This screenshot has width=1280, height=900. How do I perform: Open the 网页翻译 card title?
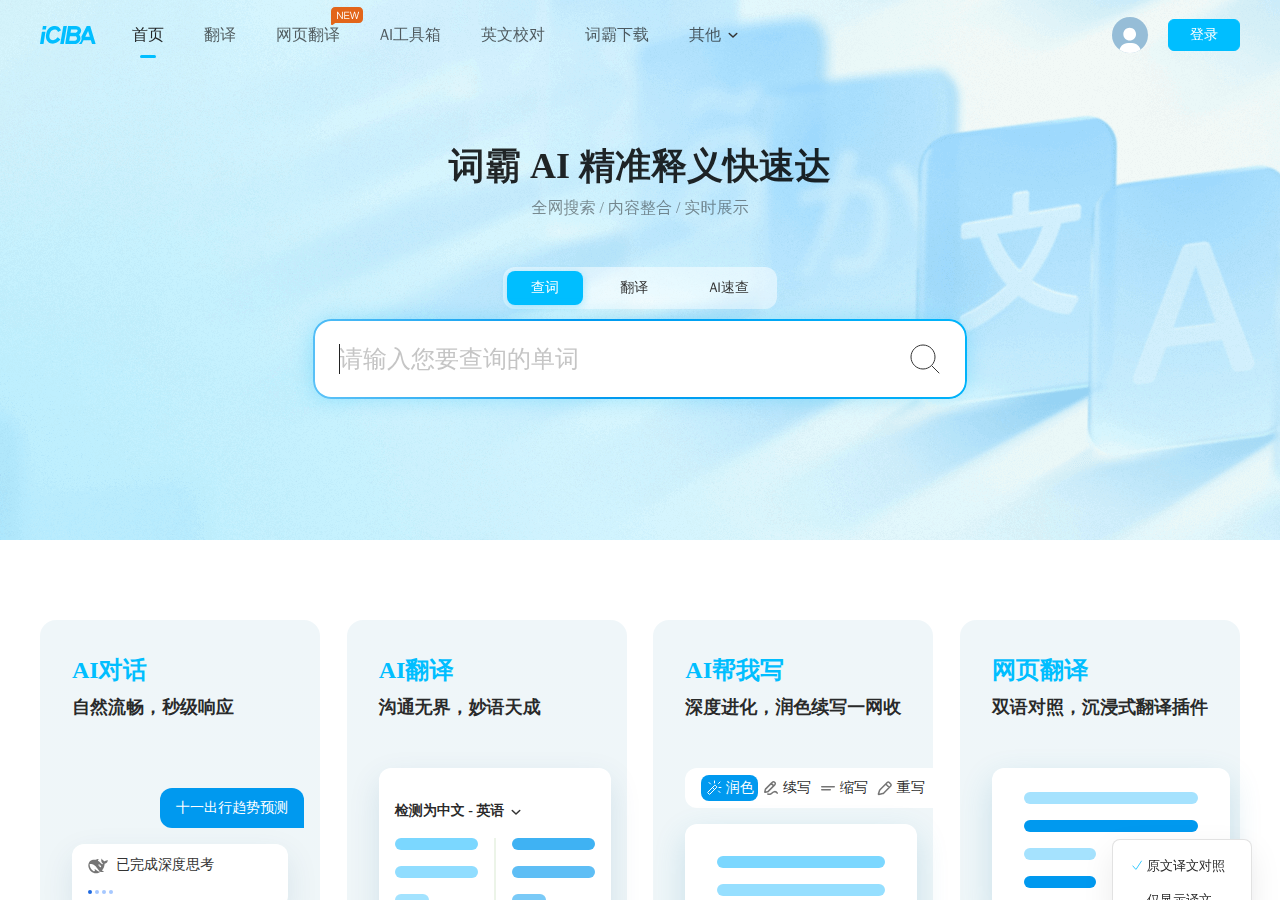click(x=1040, y=670)
